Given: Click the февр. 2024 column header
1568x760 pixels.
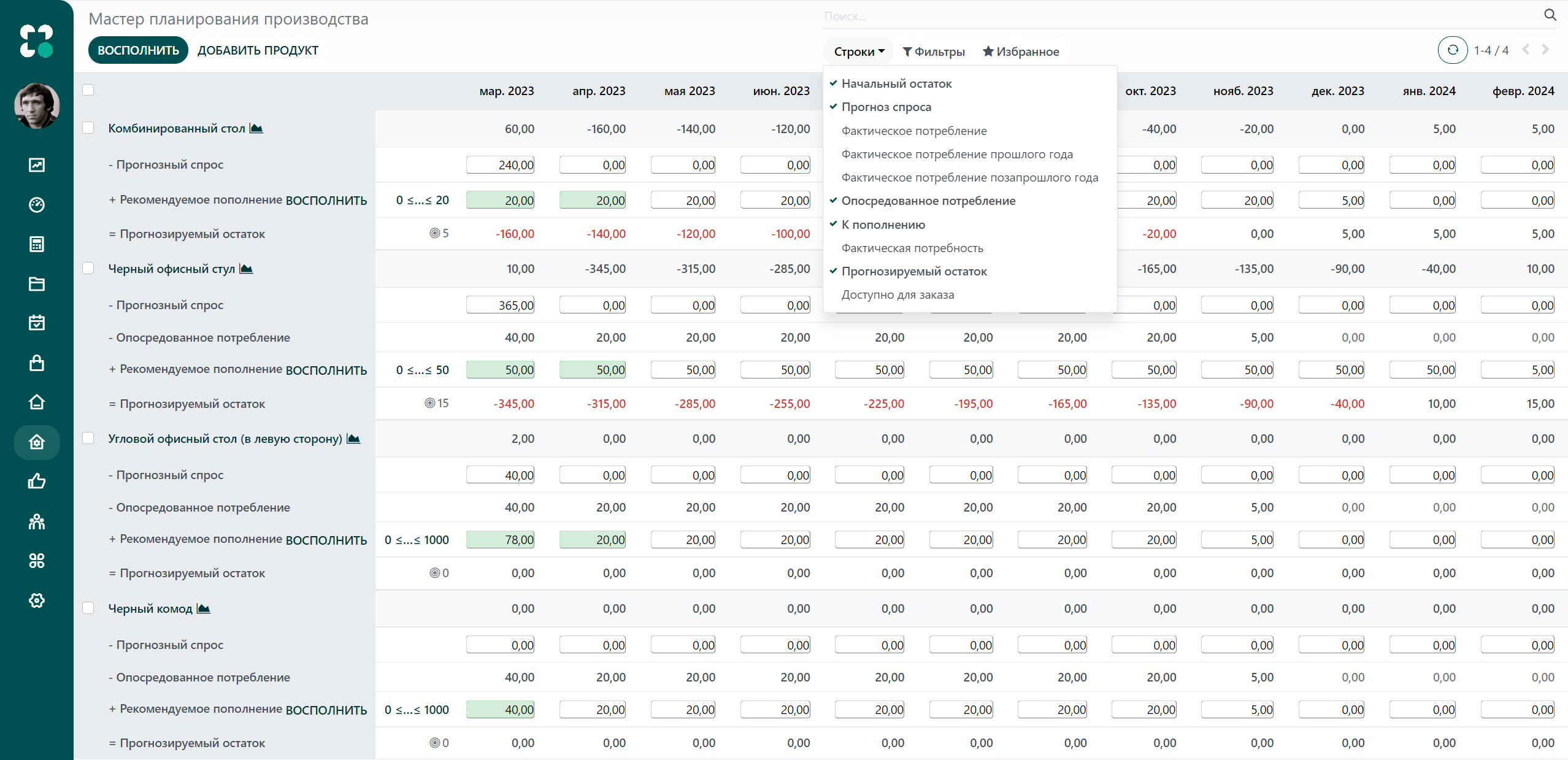Looking at the screenshot, I should pyautogui.click(x=1523, y=91).
